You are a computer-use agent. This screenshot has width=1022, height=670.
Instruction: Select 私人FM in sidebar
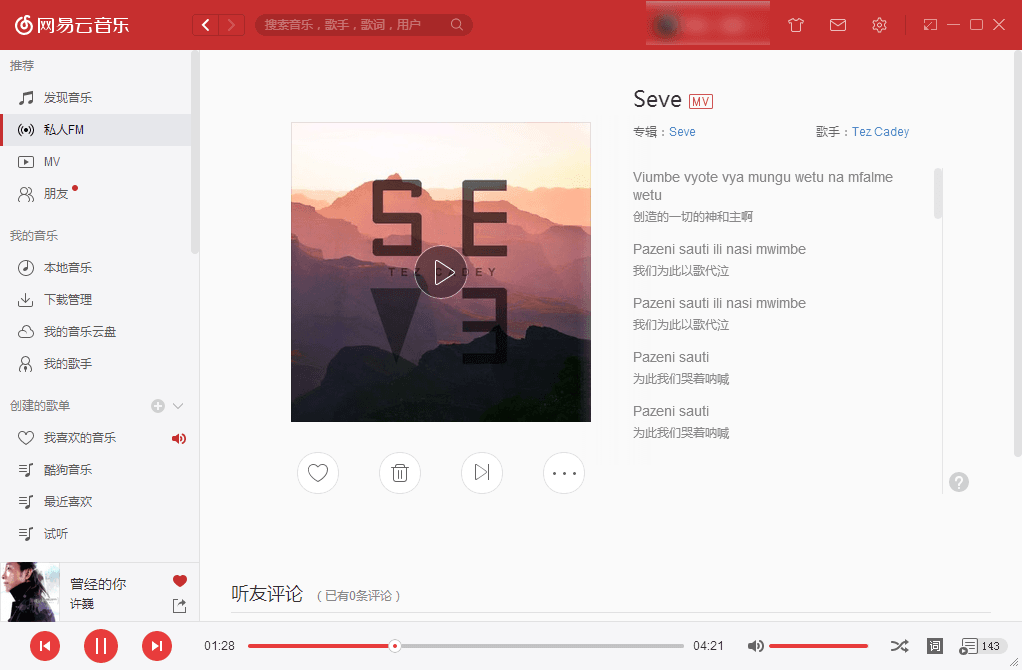click(x=95, y=130)
